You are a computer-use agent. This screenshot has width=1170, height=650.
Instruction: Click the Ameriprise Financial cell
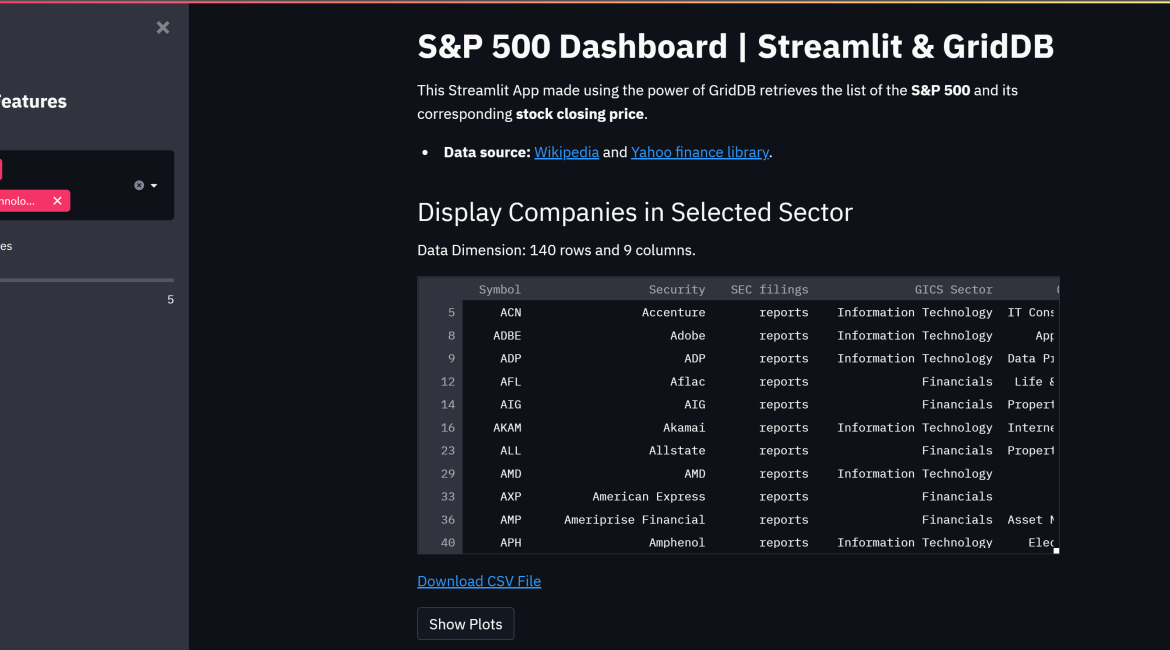(634, 520)
